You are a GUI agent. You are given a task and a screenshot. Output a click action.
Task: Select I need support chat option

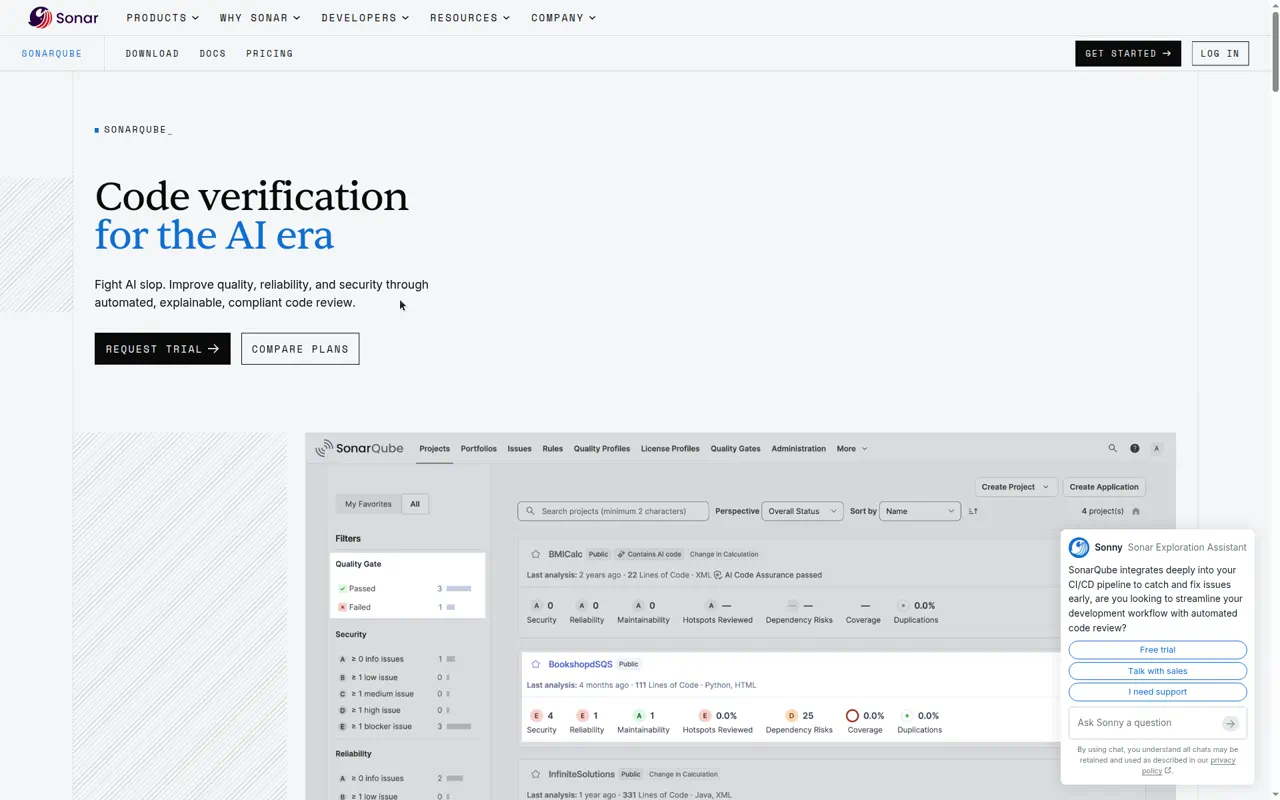pyautogui.click(x=1158, y=692)
